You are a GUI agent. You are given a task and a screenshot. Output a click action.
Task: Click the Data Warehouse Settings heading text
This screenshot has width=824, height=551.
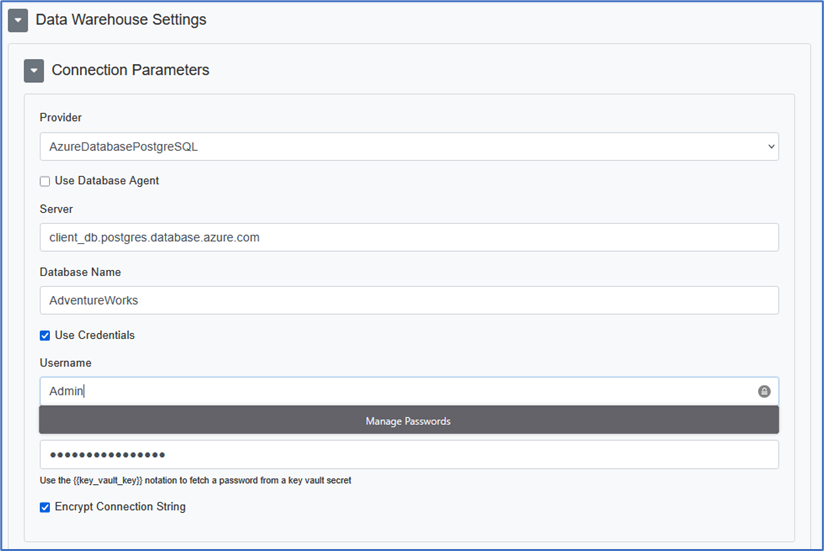point(121,19)
